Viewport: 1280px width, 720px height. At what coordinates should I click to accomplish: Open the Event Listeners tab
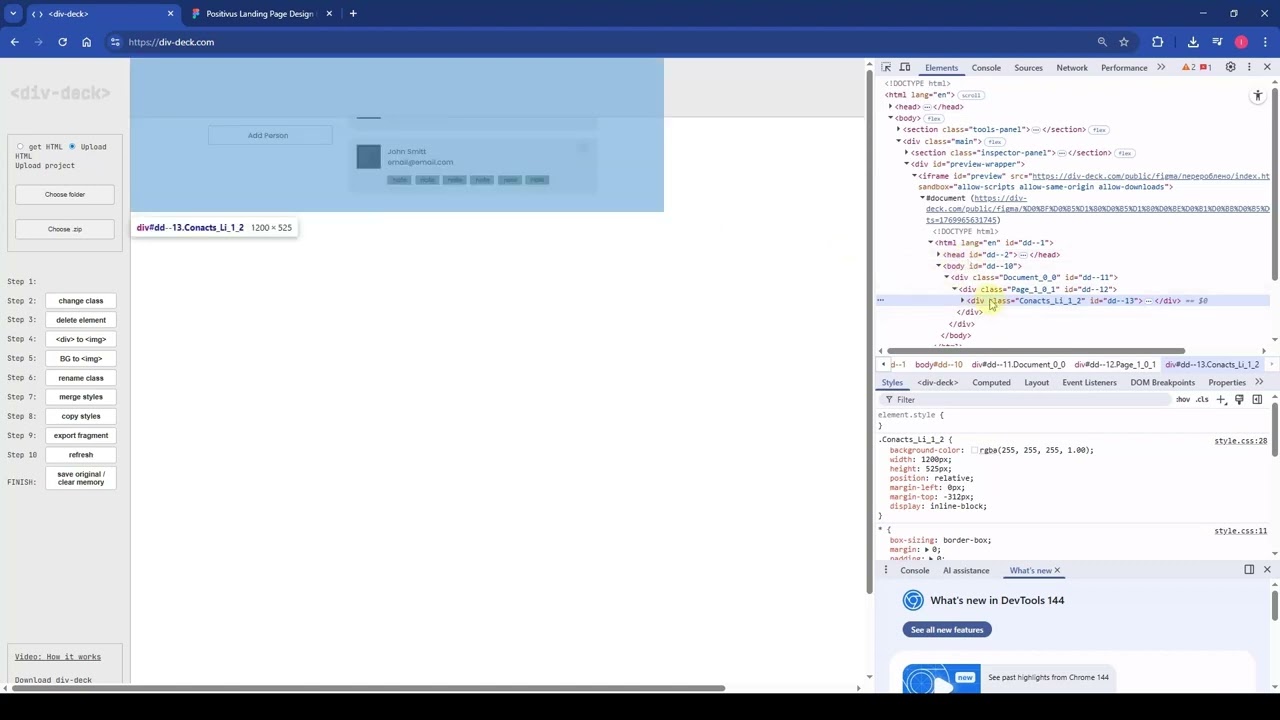(x=1089, y=383)
